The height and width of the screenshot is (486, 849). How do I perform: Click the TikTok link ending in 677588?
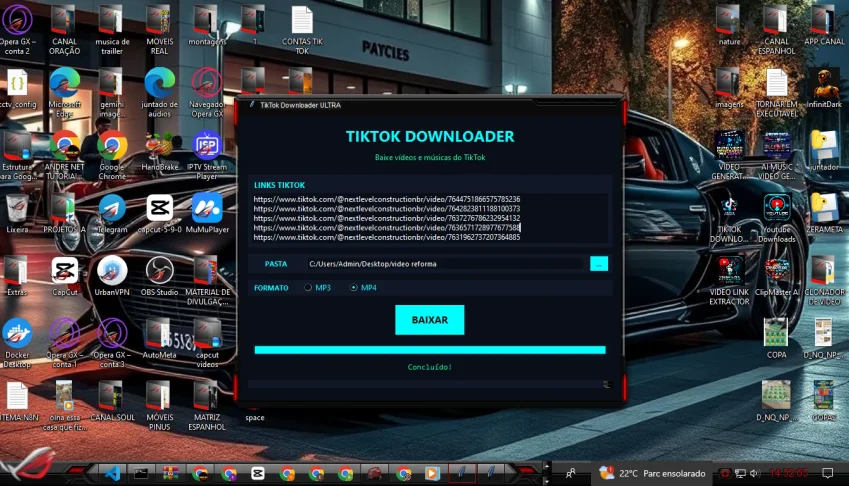[387, 228]
